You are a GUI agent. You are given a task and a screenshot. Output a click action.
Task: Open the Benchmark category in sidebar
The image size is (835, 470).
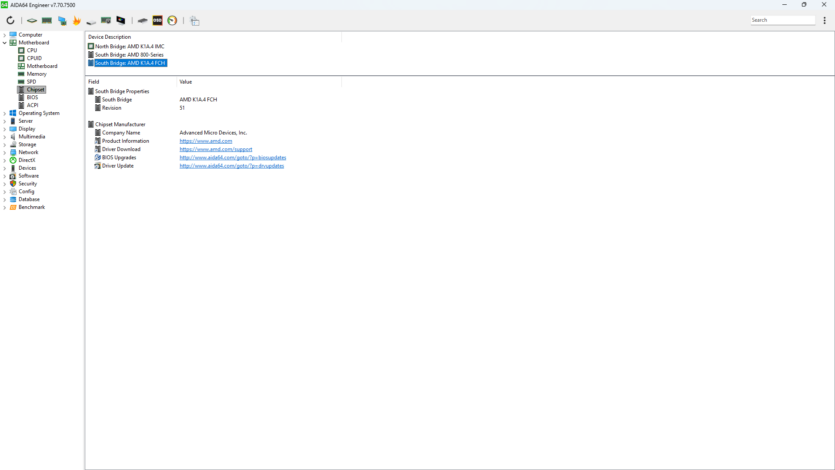pos(31,207)
